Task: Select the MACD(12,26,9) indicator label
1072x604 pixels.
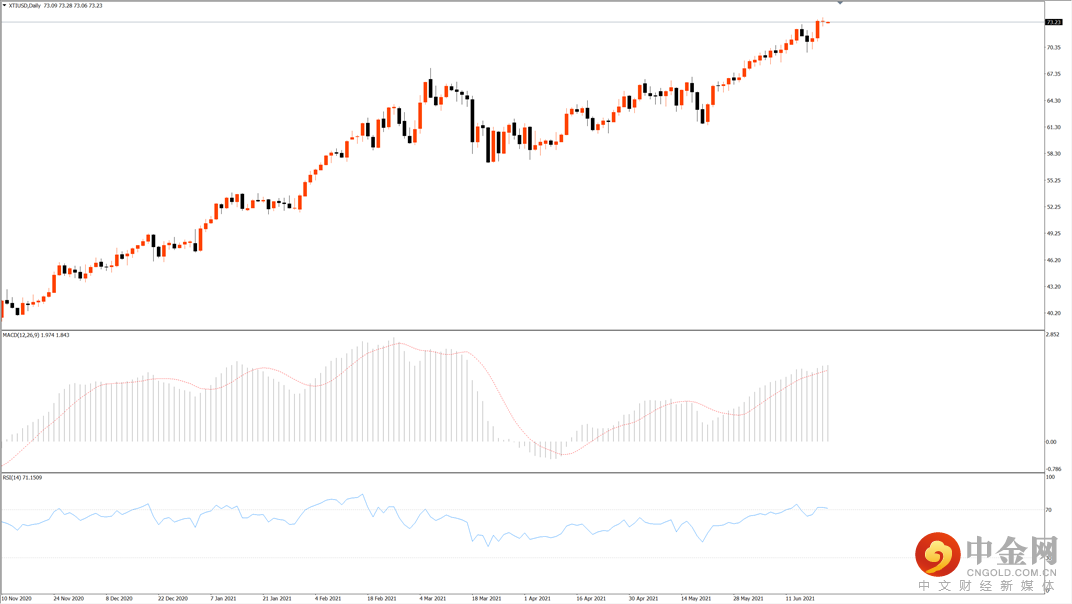Action: coord(21,335)
